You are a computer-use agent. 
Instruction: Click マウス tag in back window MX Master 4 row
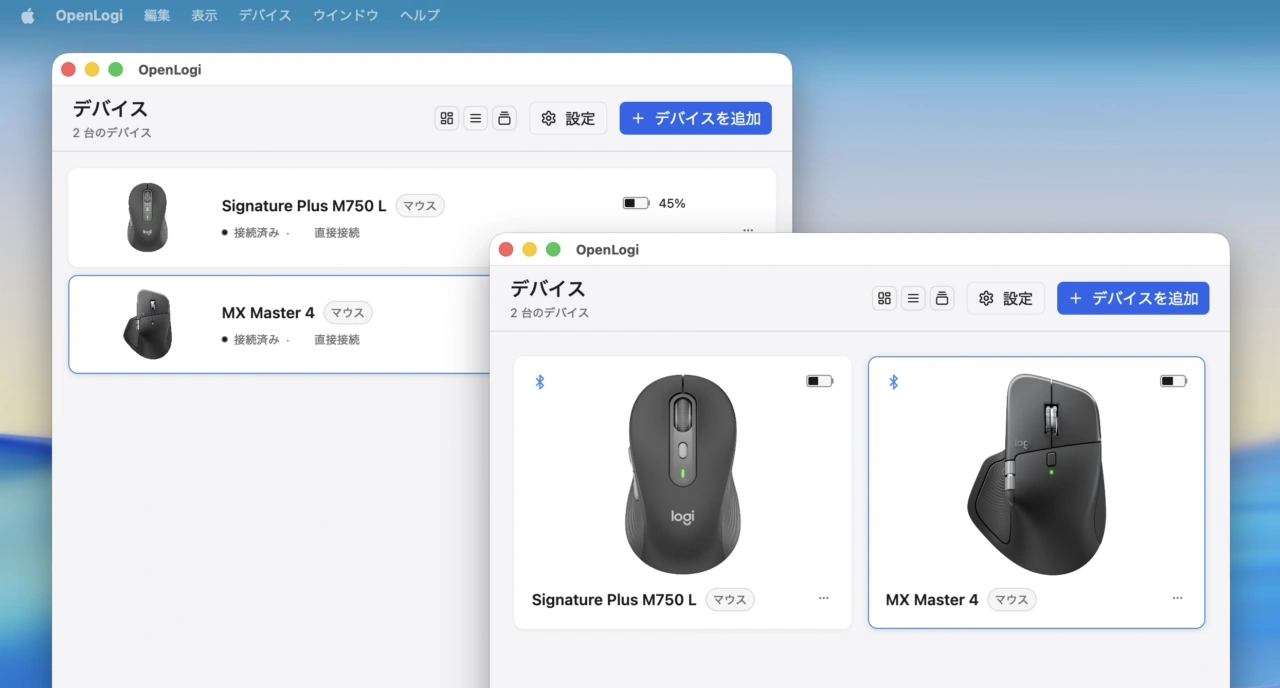click(348, 313)
